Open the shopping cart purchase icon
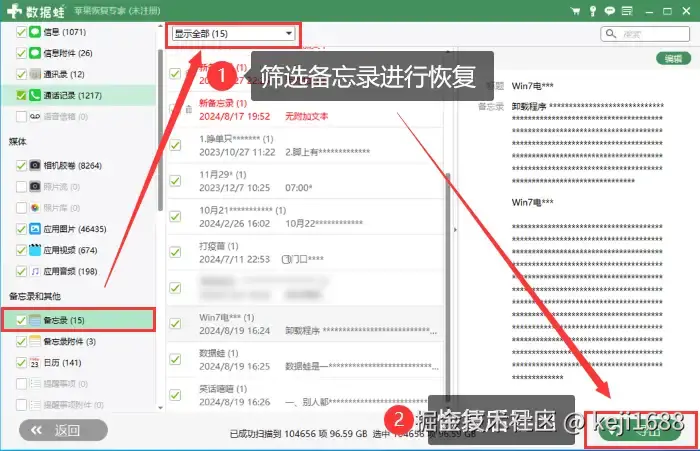The image size is (700, 451). [x=575, y=11]
